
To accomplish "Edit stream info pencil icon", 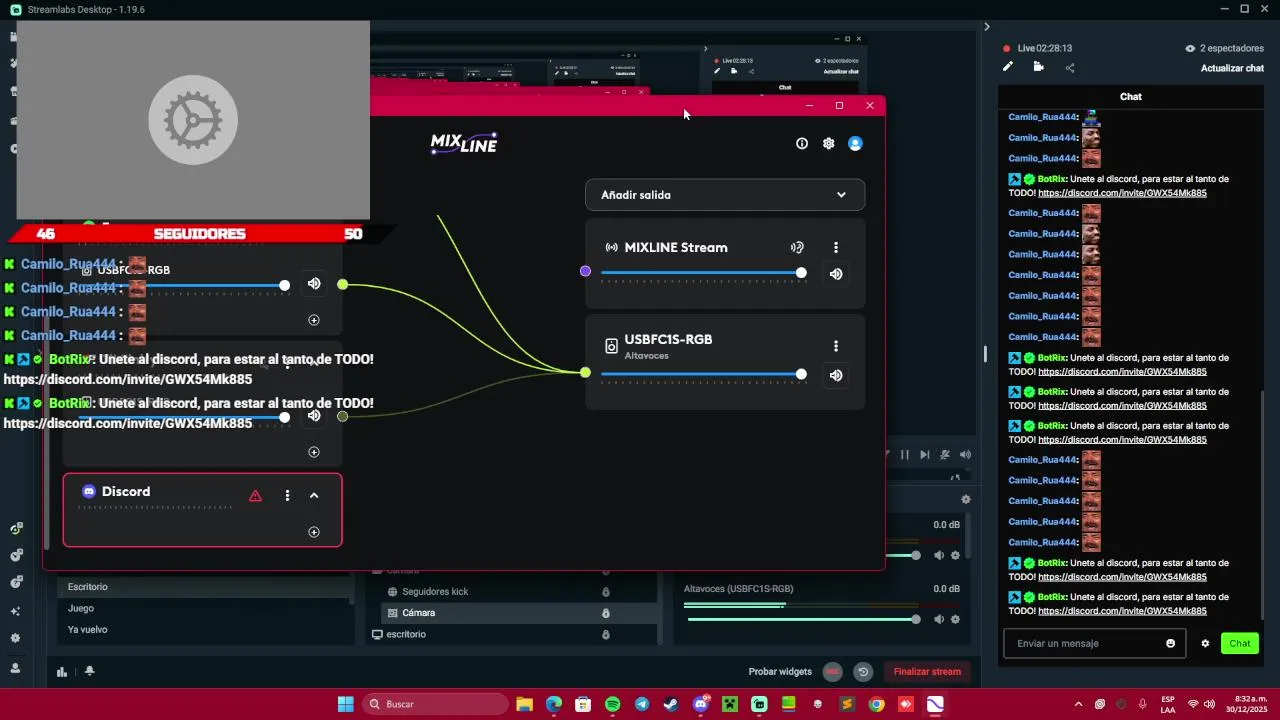I will coord(1008,67).
